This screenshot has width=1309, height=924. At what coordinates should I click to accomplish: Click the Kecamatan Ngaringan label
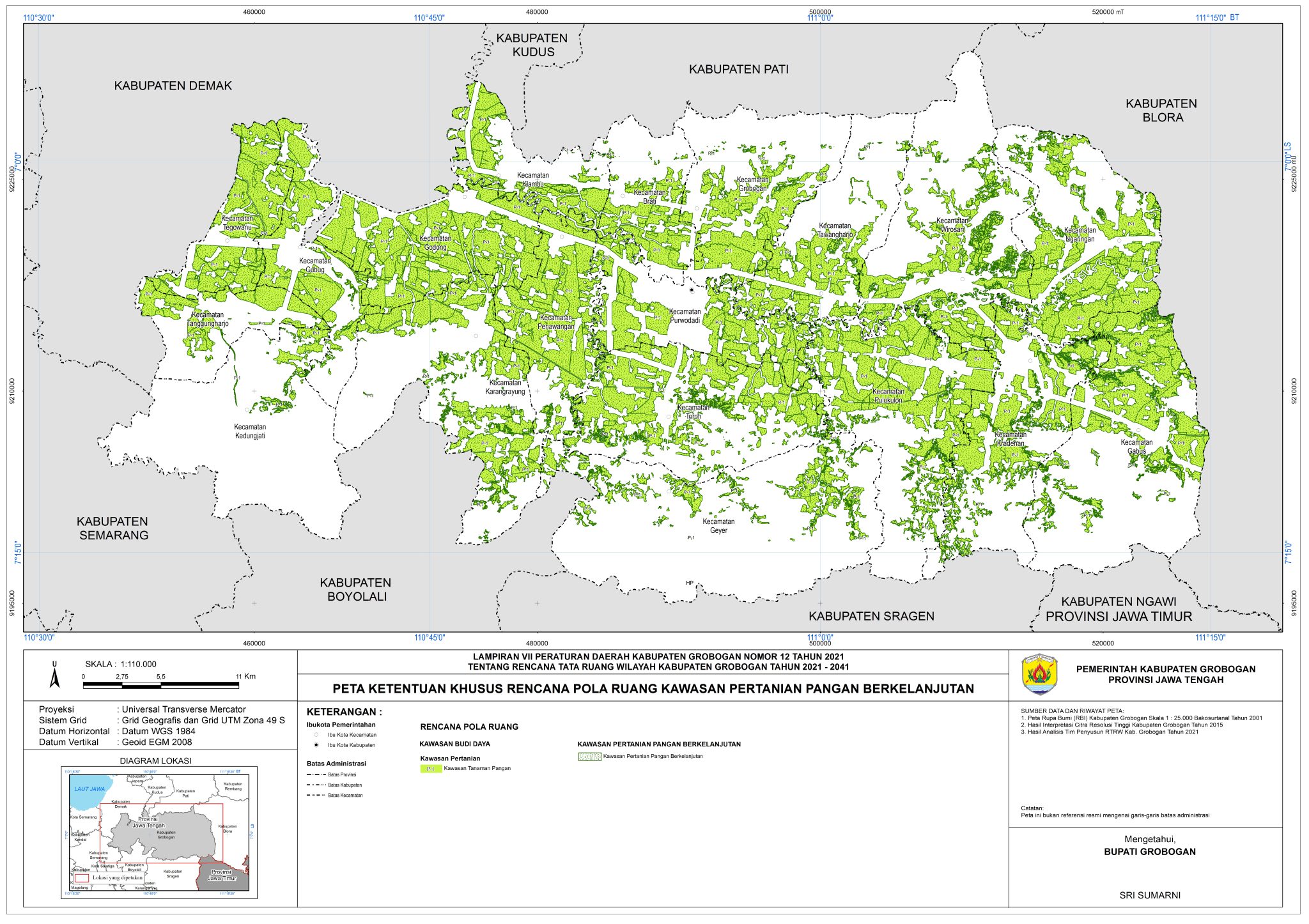[x=1080, y=235]
